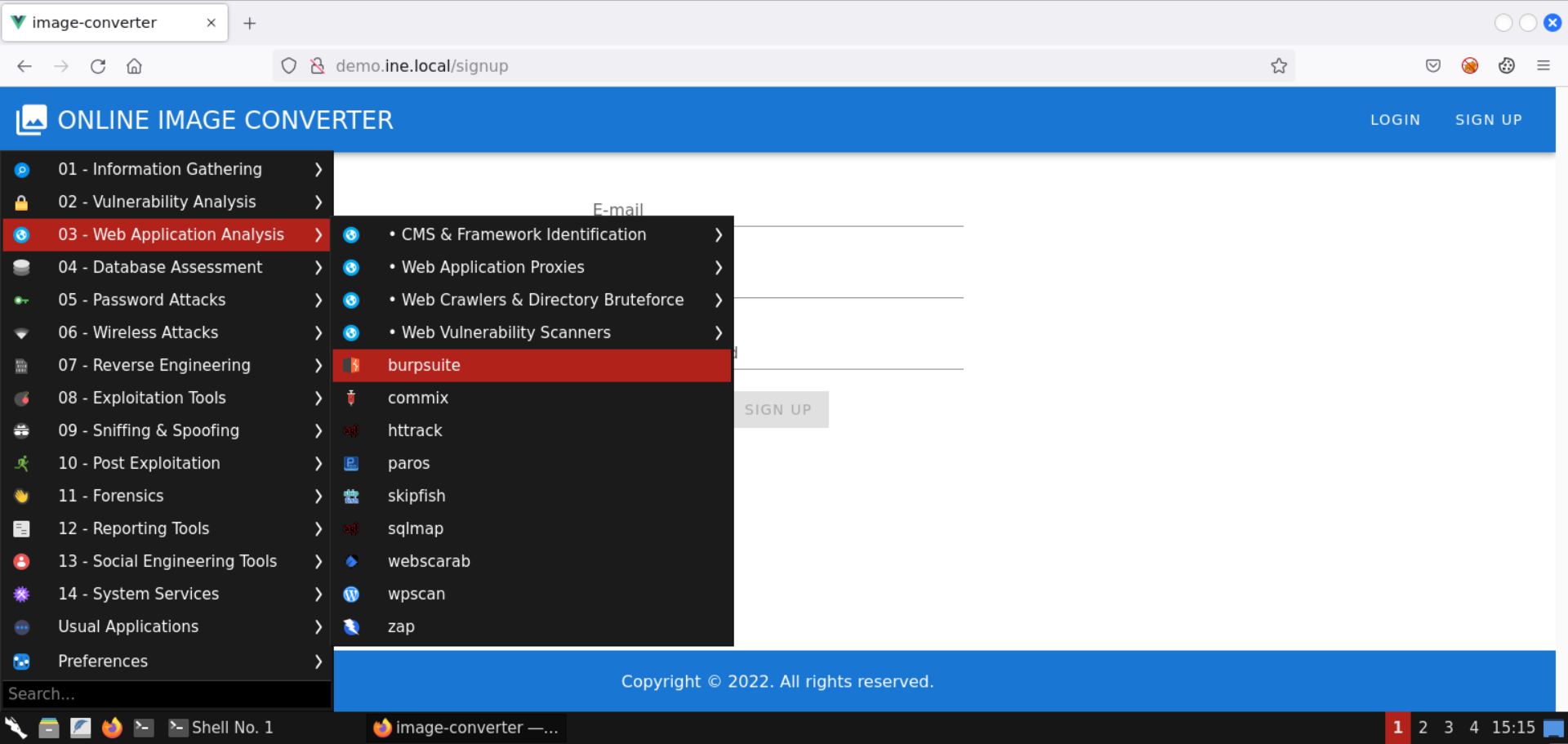Screen dimensions: 1568x744
Task: Expand 07 - Reverse Engineering arrow
Action: 318,365
